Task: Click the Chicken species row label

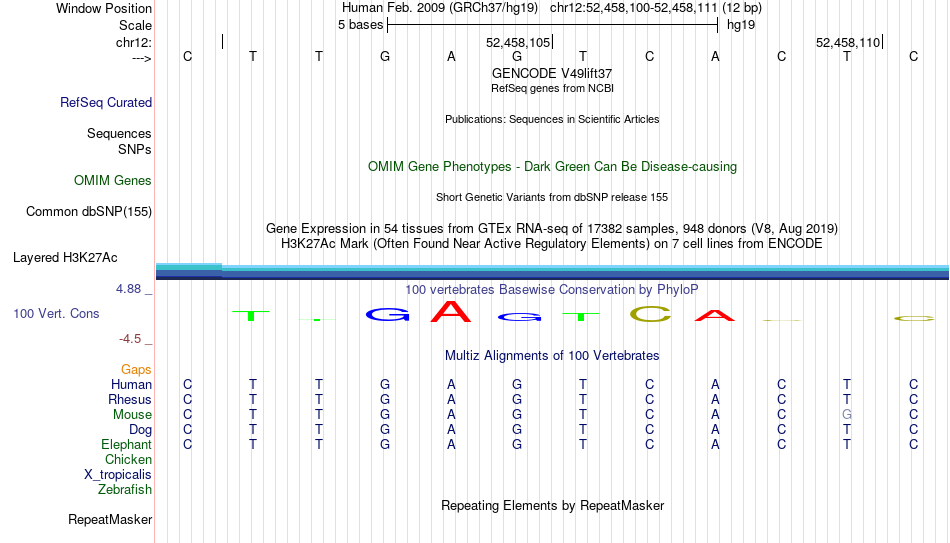Action: tap(128, 459)
